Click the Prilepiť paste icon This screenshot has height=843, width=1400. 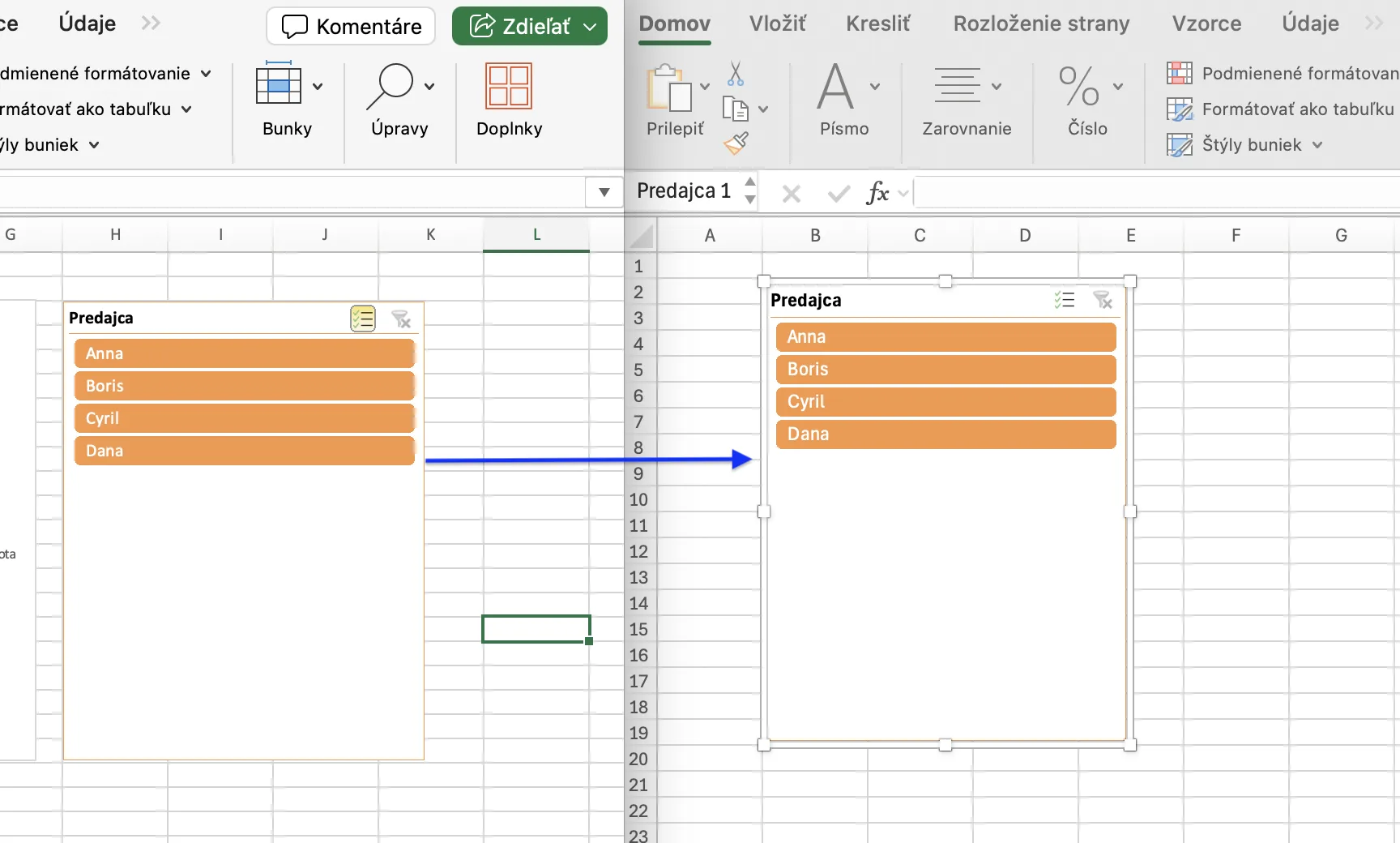(668, 88)
